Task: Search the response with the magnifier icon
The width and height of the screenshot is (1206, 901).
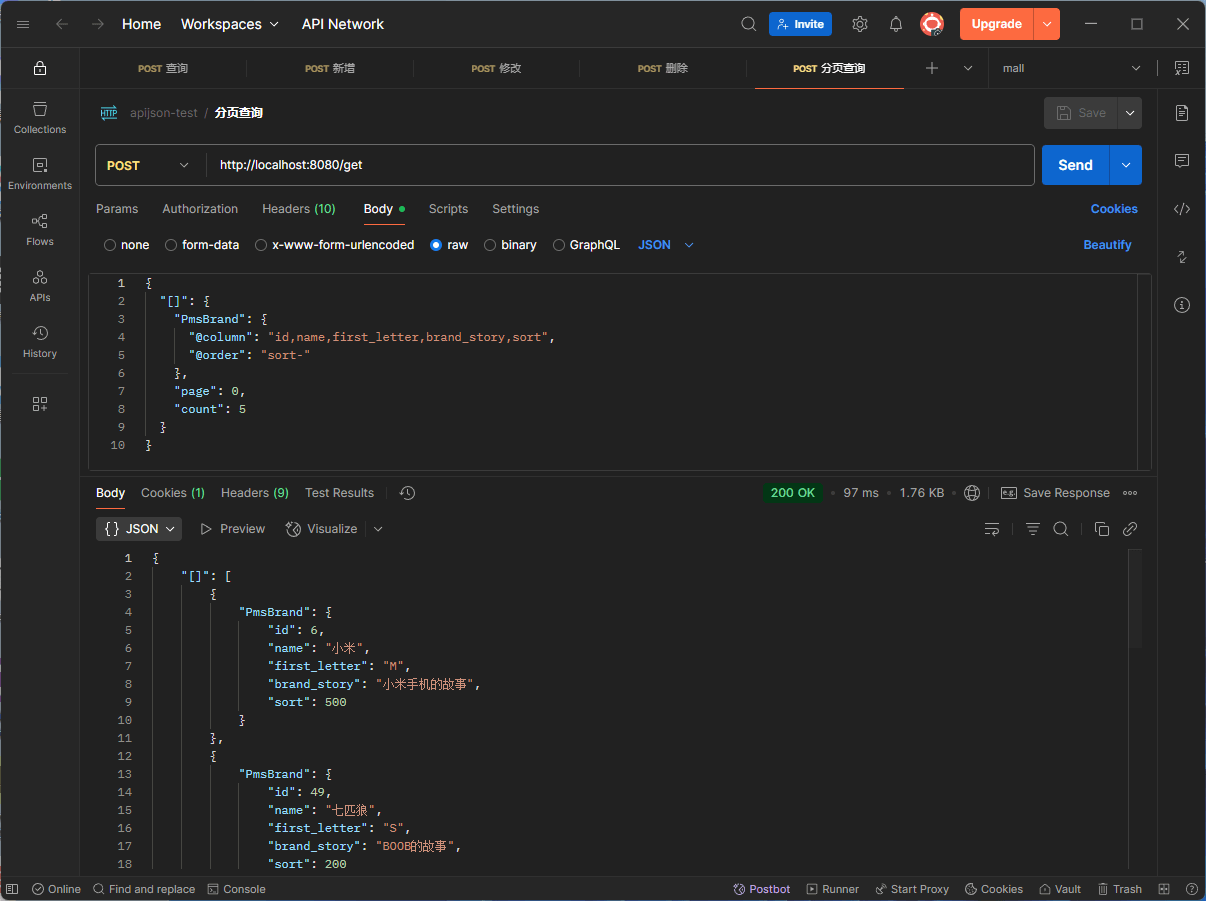Action: 1061,529
